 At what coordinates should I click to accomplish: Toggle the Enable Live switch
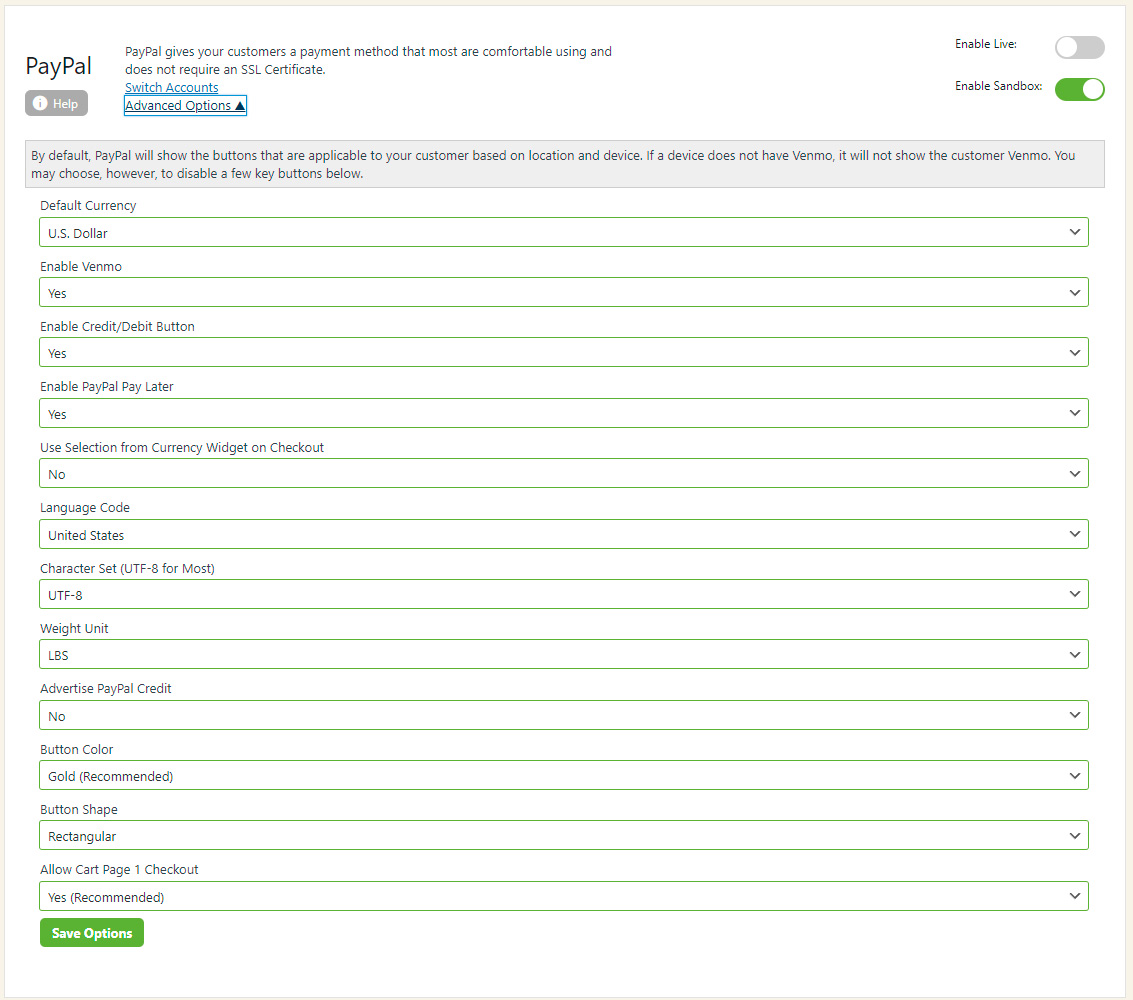[x=1079, y=47]
